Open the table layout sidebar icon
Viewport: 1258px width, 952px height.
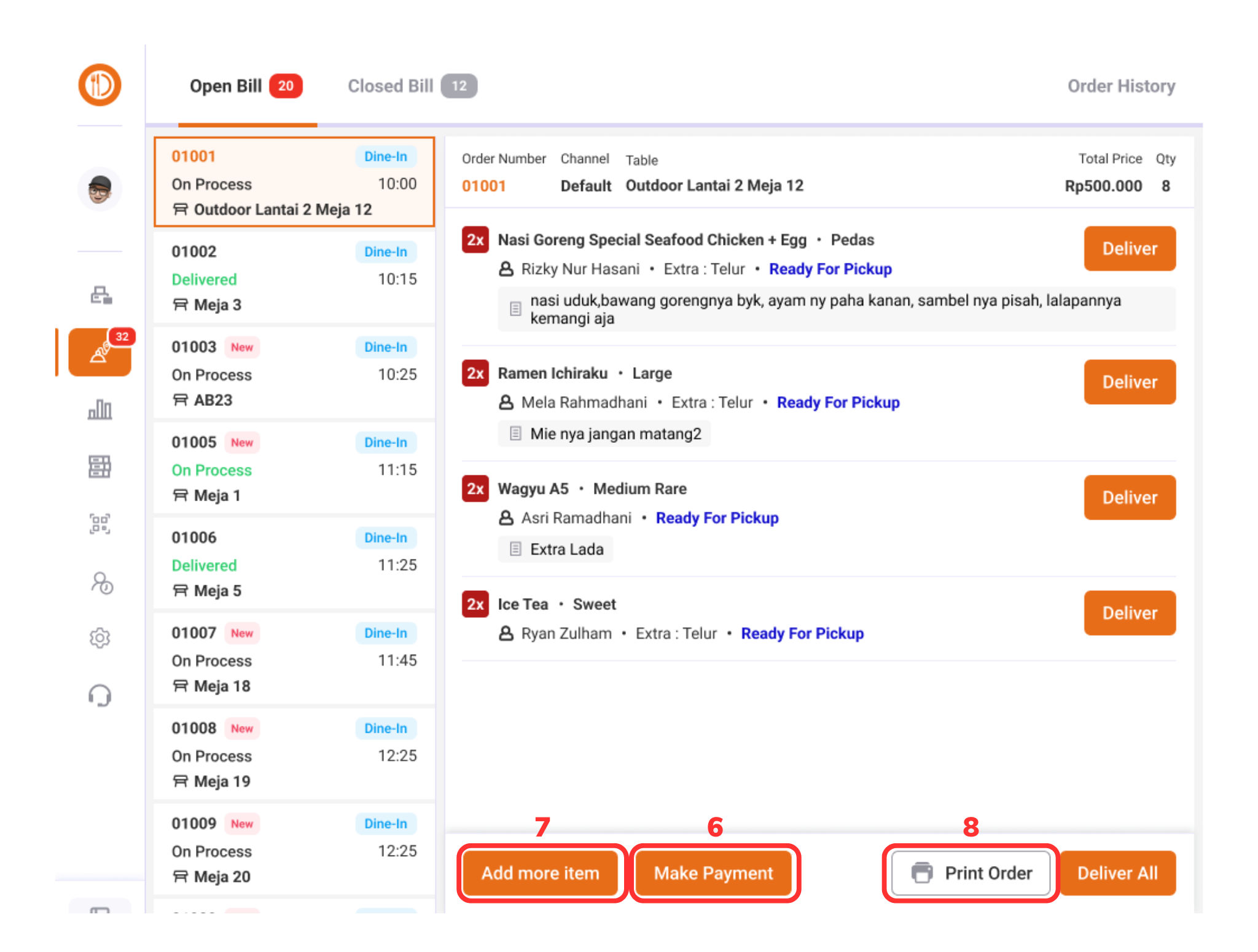pos(100,467)
